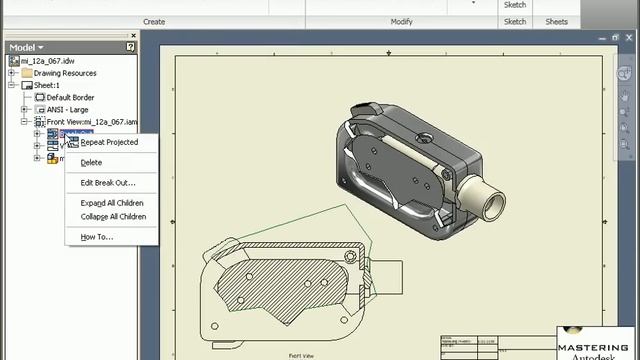
Task: Click the assembly node icon in browser tree
Action: 53,158
